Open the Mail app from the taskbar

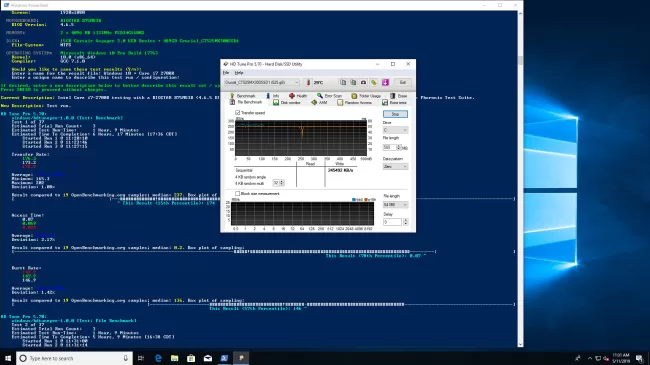[x=208, y=358]
